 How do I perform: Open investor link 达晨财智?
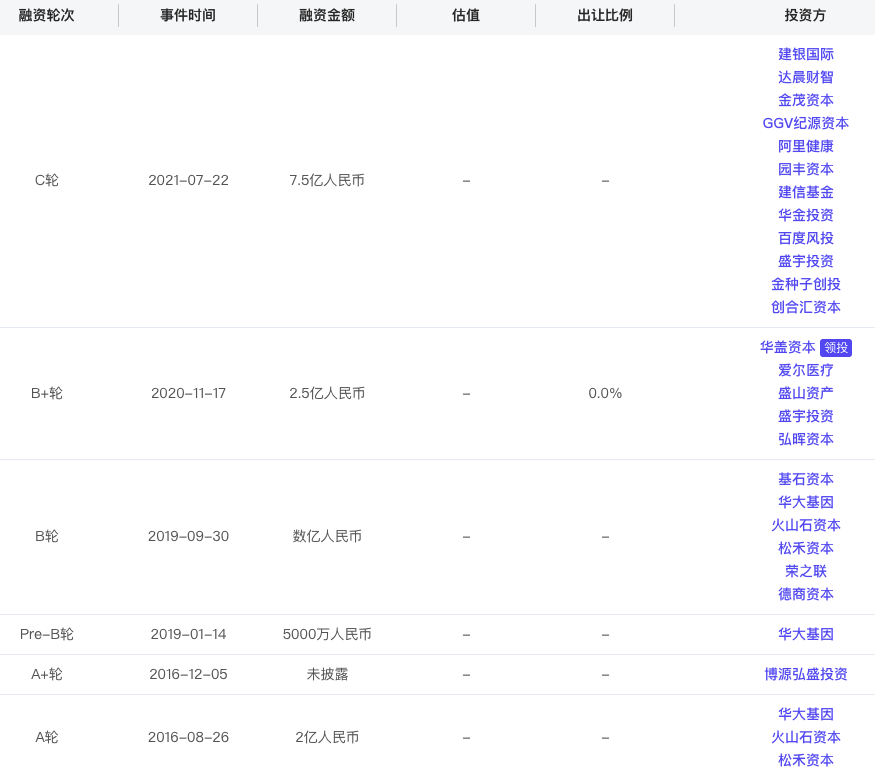(805, 77)
